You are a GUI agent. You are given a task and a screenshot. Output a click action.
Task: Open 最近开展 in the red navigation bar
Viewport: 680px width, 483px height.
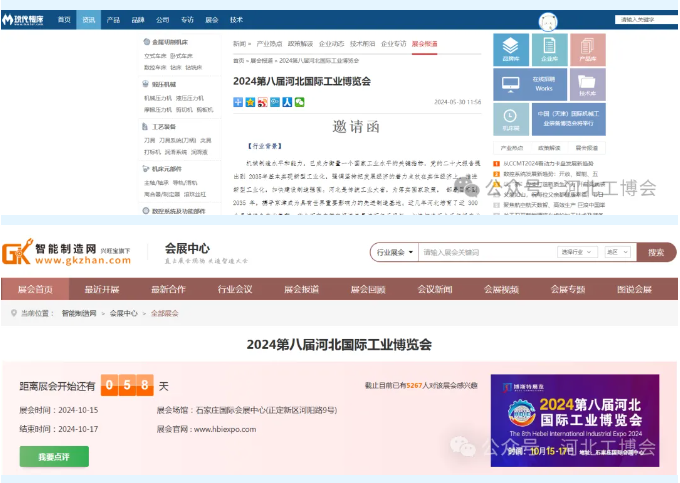pos(102,289)
